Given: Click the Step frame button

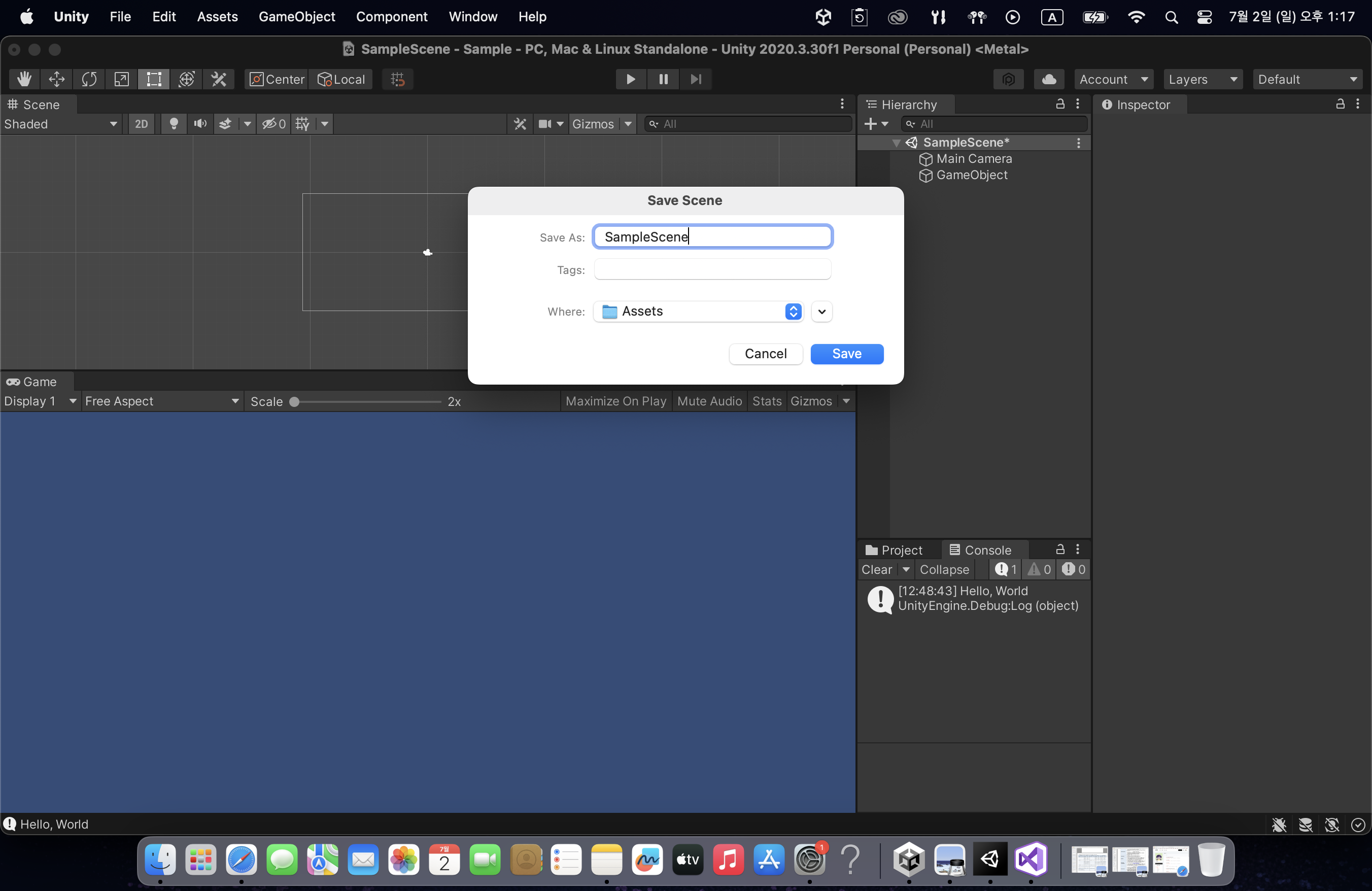Looking at the screenshot, I should (x=695, y=79).
